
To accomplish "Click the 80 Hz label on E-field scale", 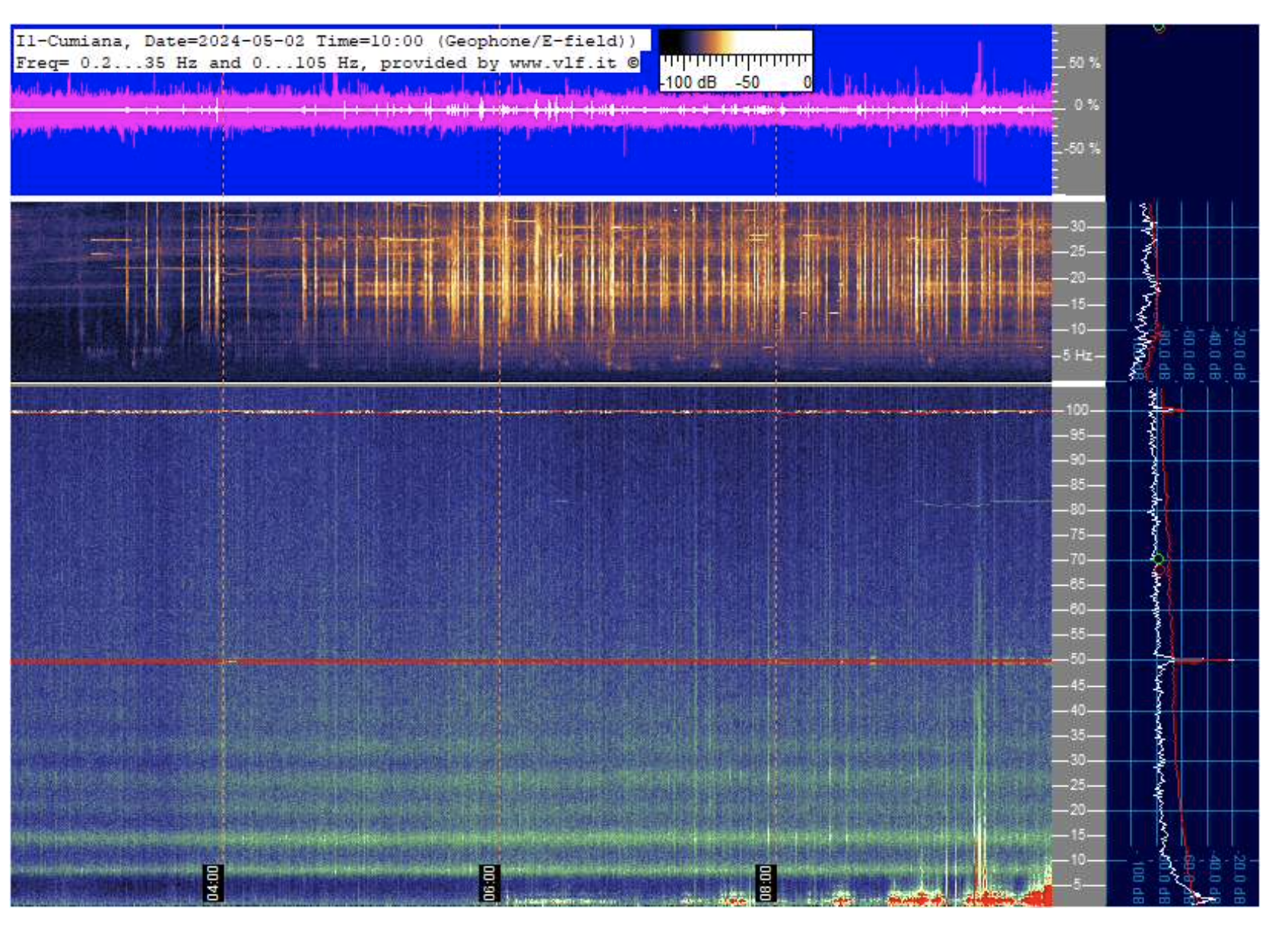I will [1077, 510].
